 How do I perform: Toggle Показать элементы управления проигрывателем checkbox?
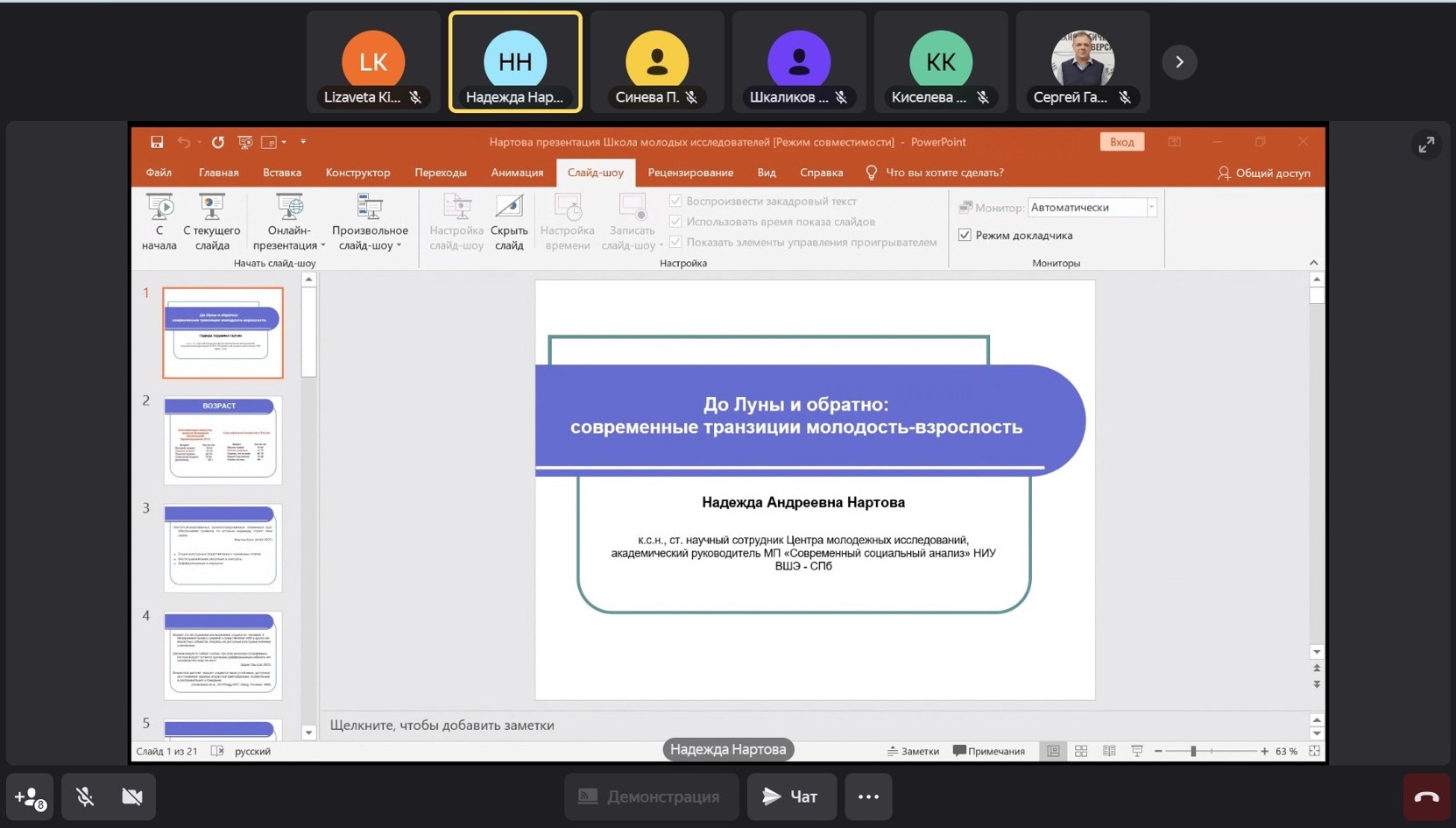pyautogui.click(x=675, y=242)
